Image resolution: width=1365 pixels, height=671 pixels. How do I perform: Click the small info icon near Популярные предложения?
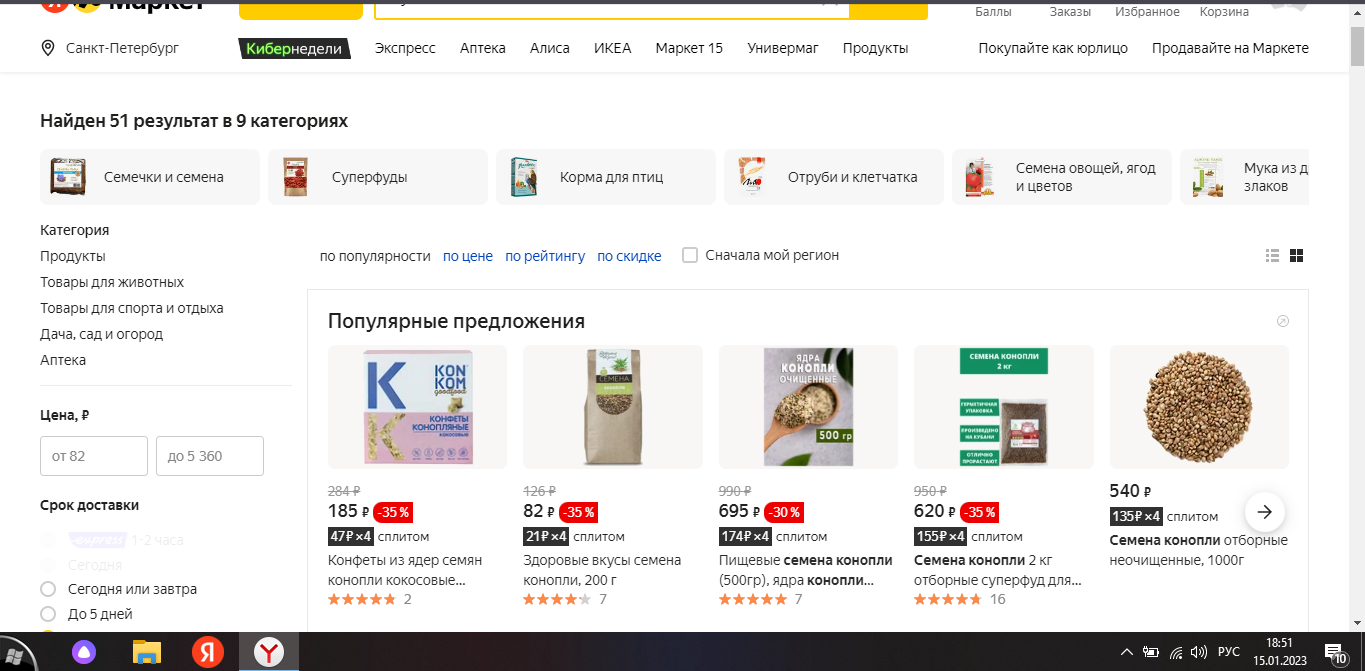pyautogui.click(x=1283, y=321)
